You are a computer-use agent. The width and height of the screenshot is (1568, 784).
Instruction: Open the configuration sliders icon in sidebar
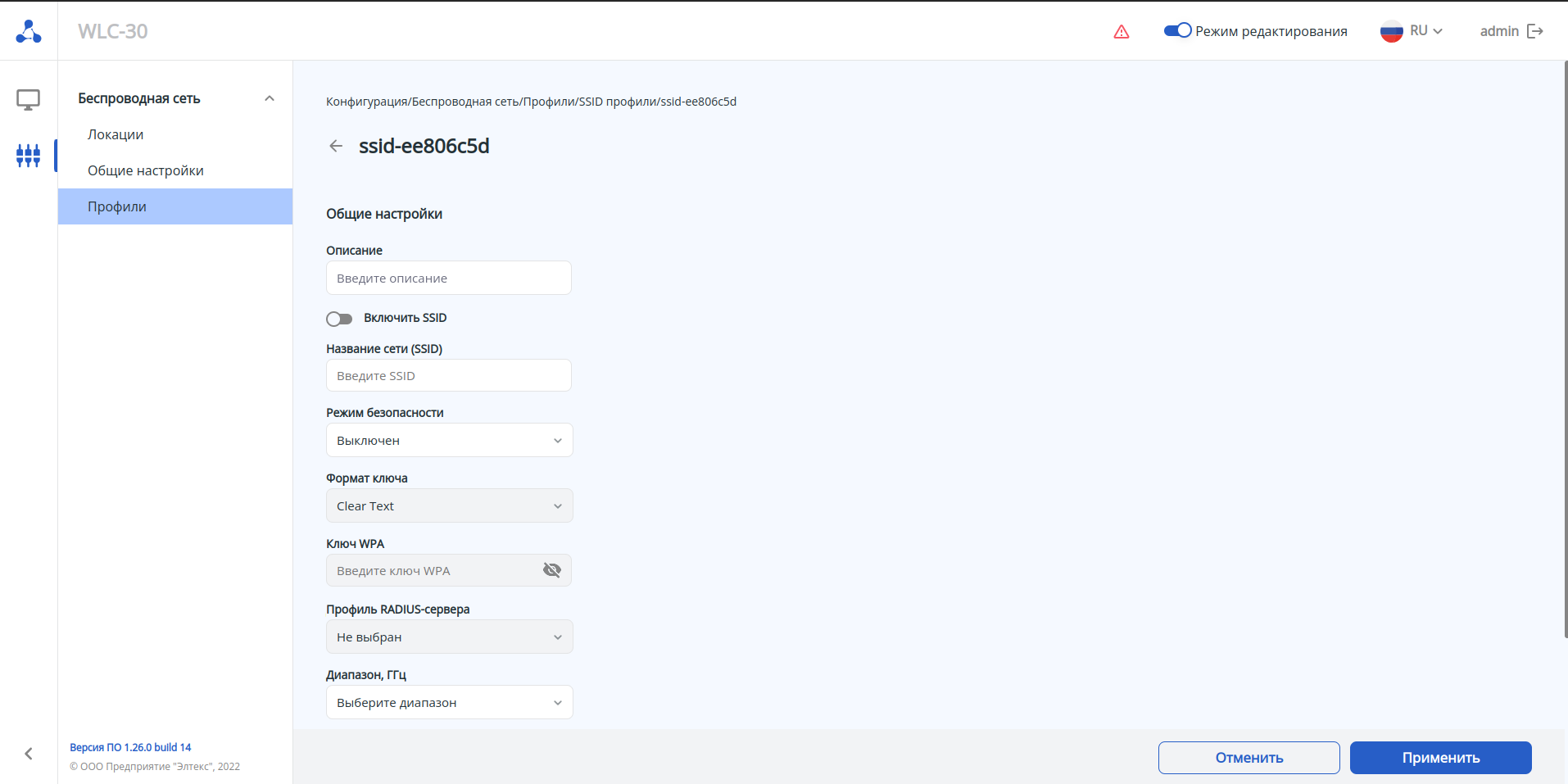[29, 156]
